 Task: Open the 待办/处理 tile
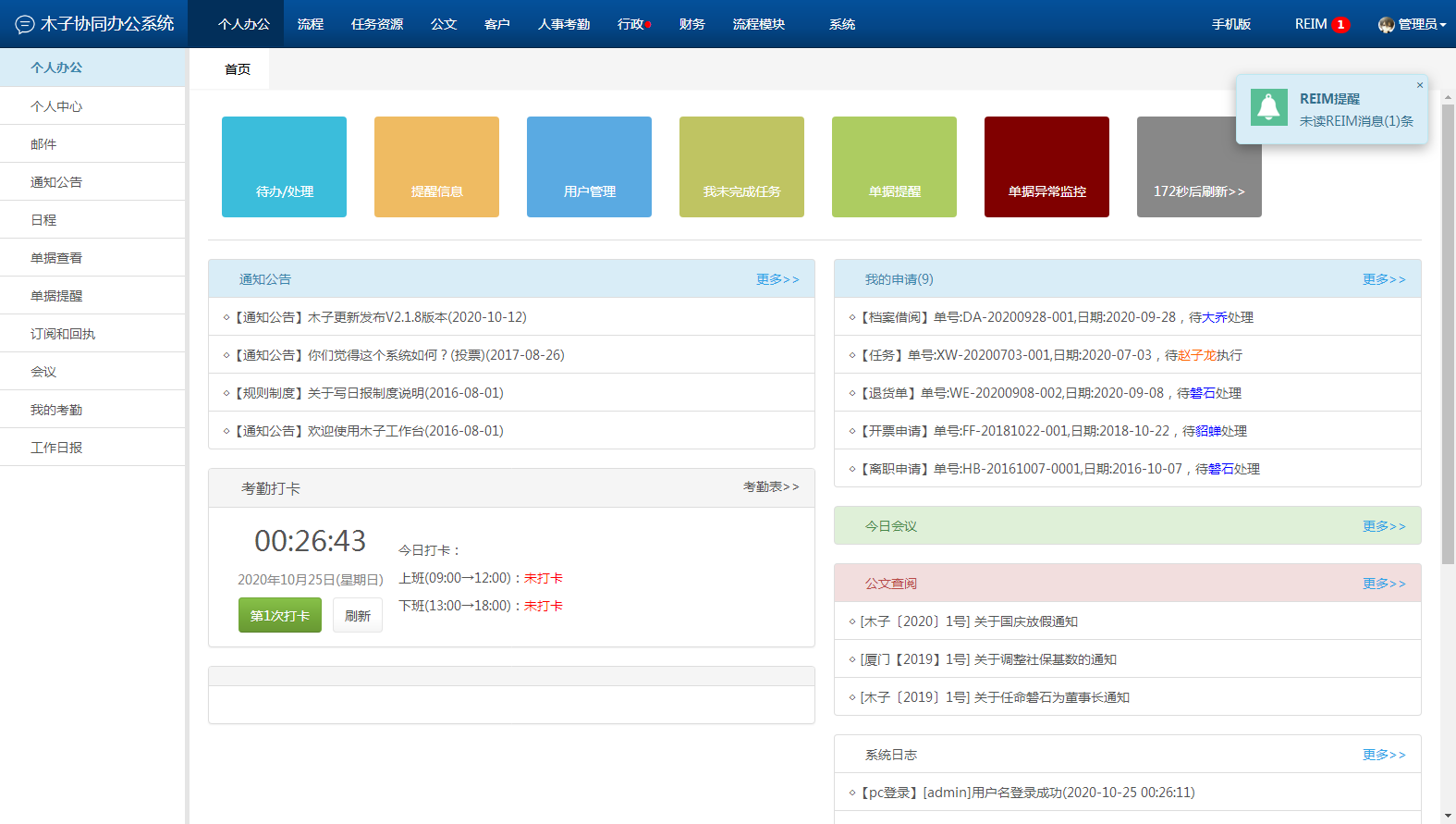(284, 167)
